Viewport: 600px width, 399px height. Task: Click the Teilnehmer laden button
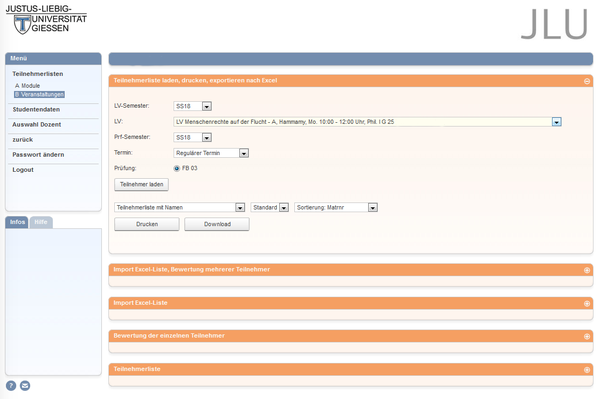(142, 184)
